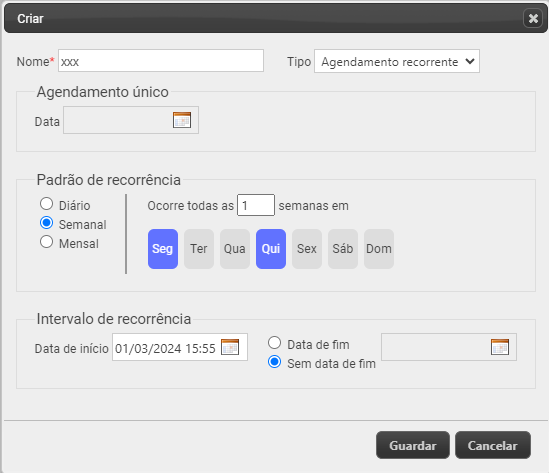Screen dimensions: 549x473
Task: Select the Semanal recurrence option
Action: tap(47, 223)
